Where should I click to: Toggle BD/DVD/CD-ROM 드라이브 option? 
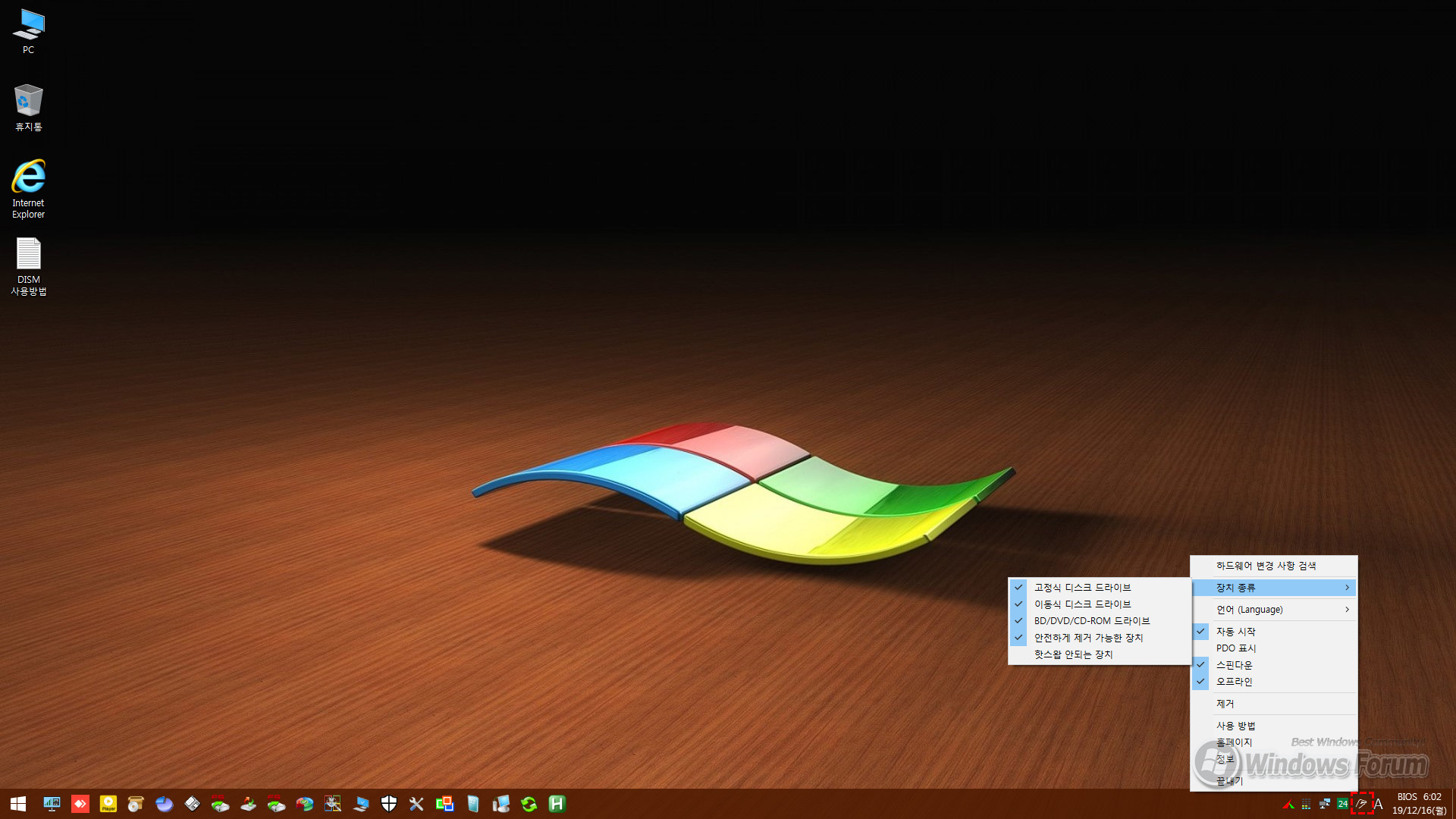(x=1099, y=621)
